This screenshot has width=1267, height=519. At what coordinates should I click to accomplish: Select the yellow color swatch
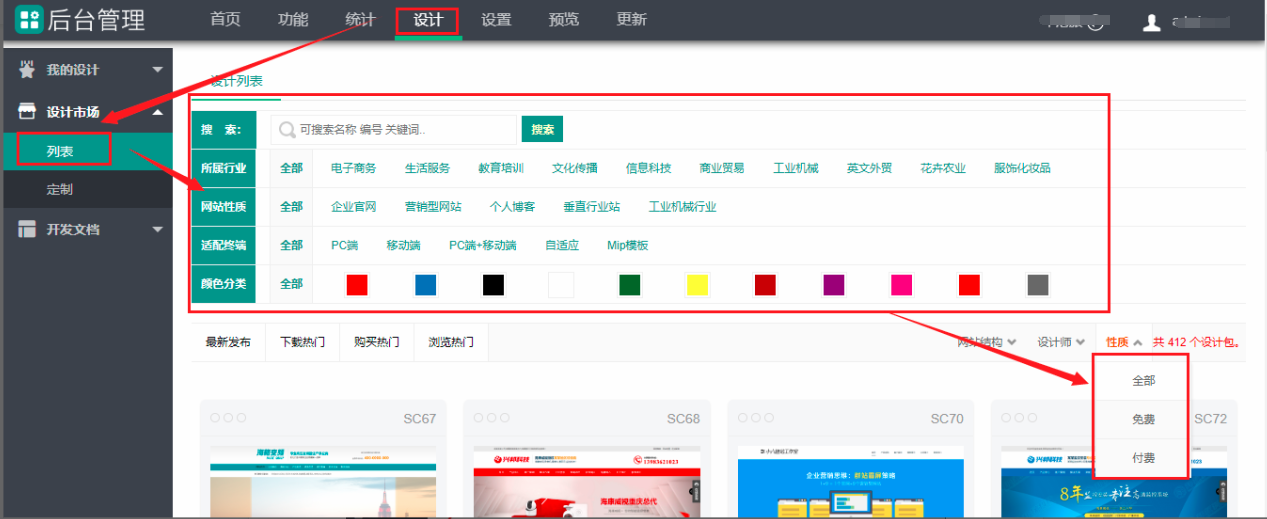point(697,285)
